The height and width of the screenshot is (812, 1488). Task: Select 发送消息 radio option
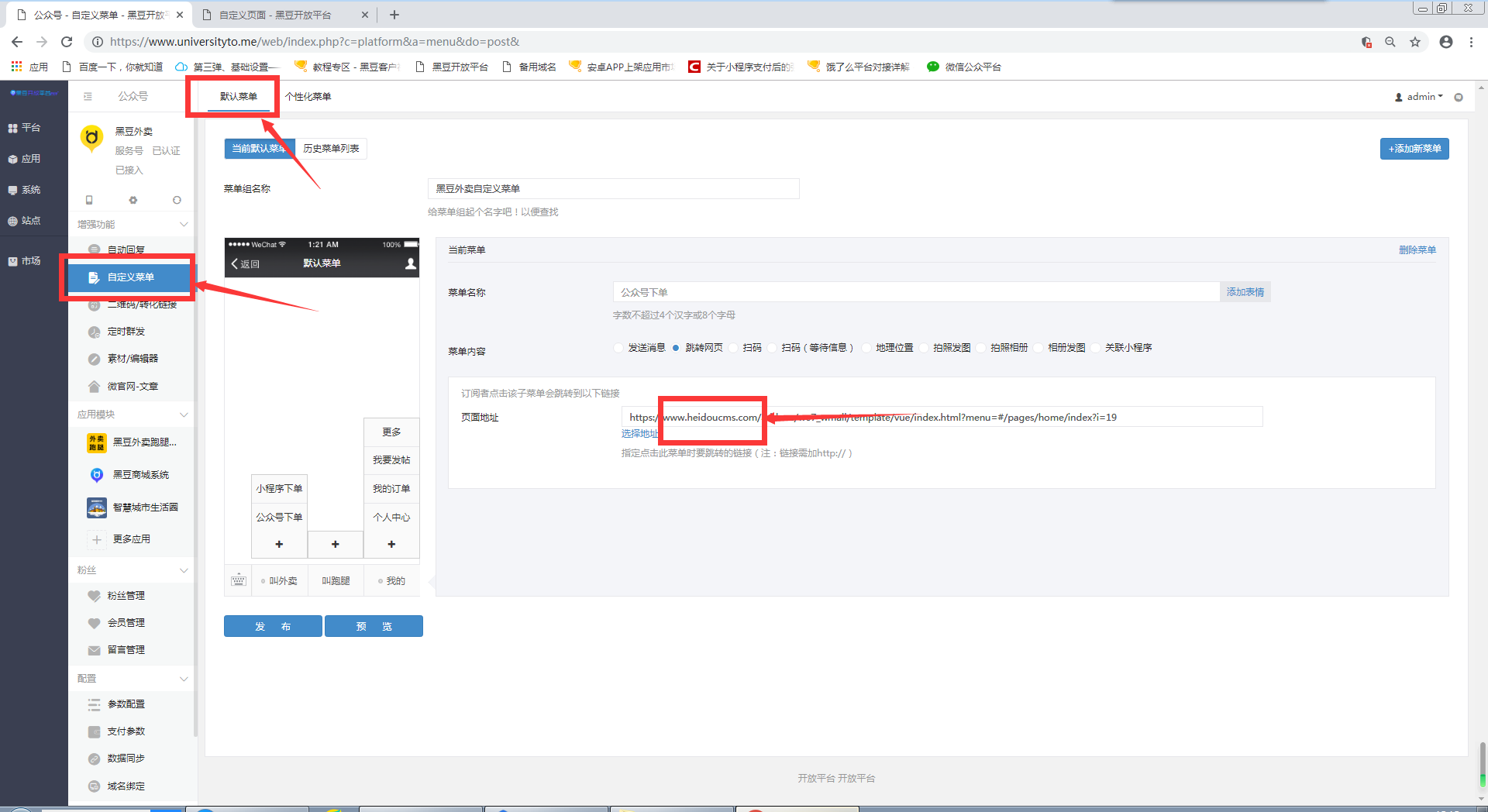pos(618,348)
